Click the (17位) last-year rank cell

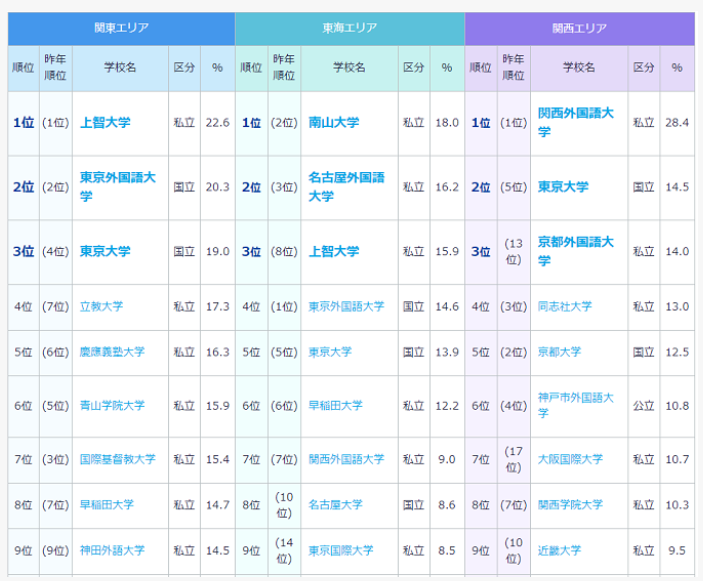(514, 460)
